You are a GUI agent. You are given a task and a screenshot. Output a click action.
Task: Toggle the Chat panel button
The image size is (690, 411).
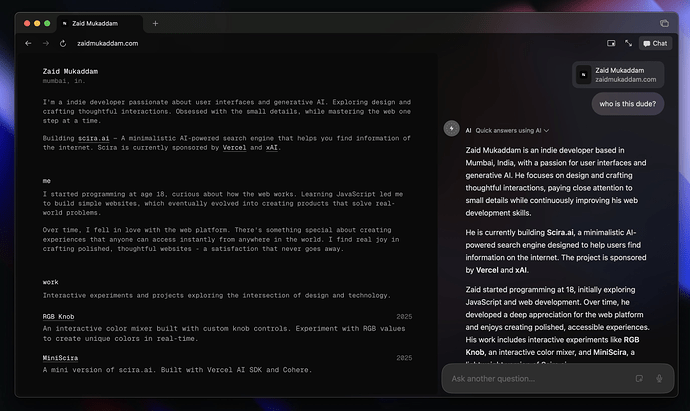[655, 43]
